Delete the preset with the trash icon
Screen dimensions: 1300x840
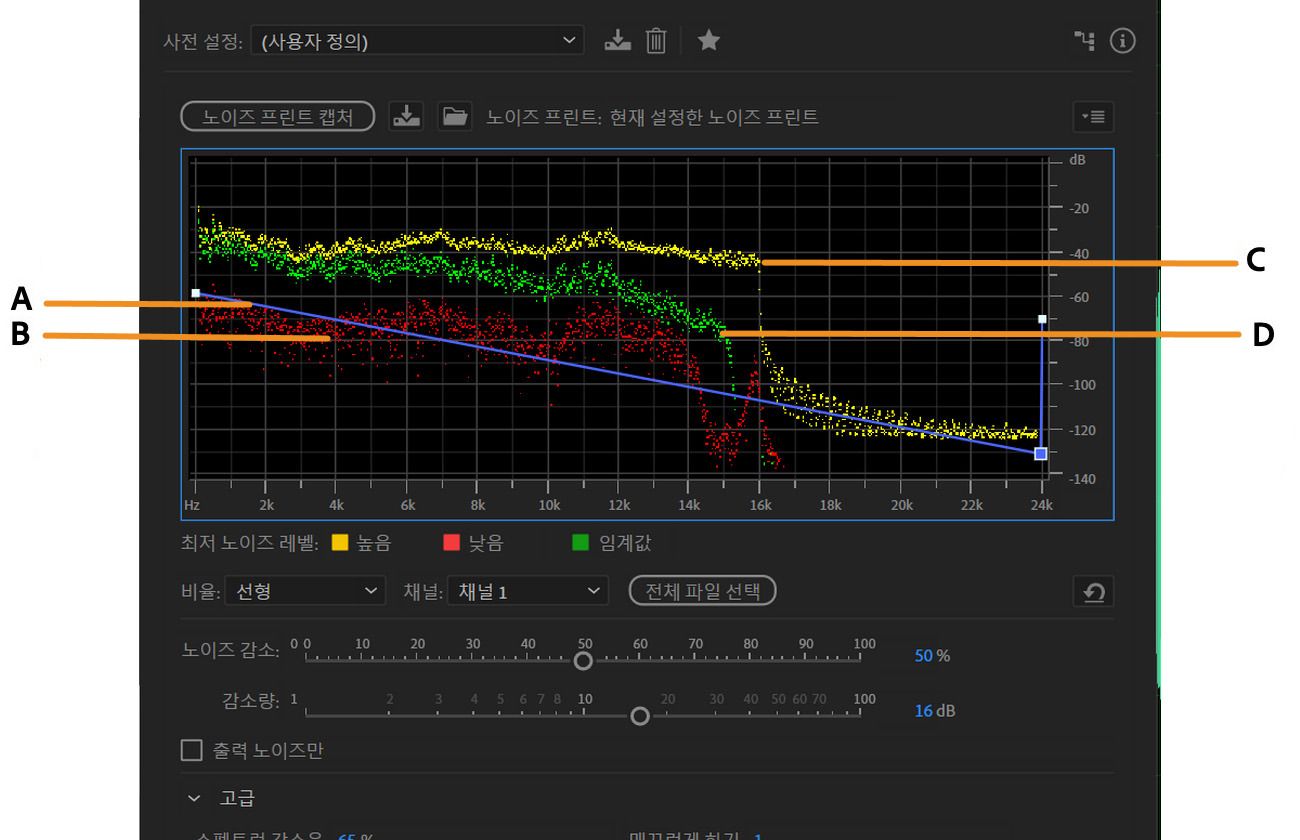click(x=656, y=41)
